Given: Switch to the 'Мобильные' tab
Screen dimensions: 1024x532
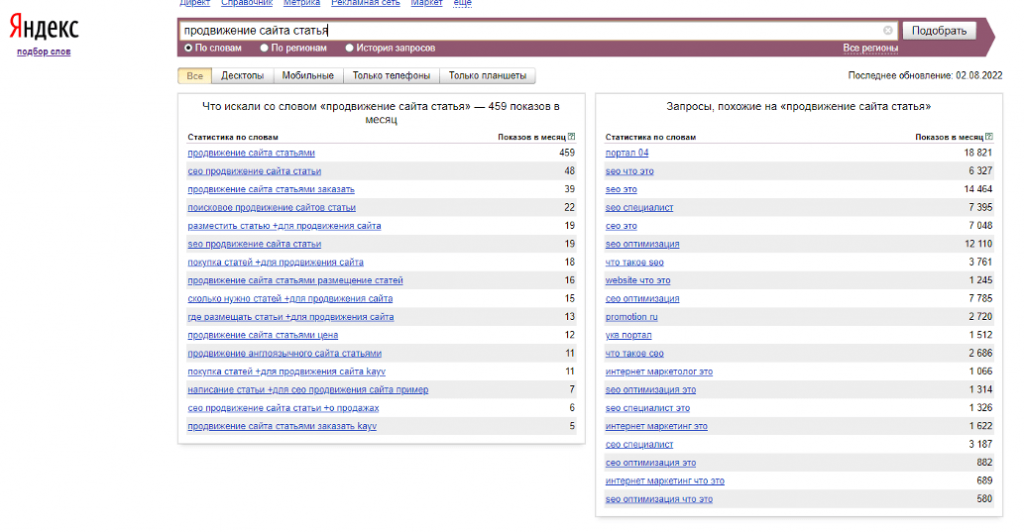Looking at the screenshot, I should (308, 76).
